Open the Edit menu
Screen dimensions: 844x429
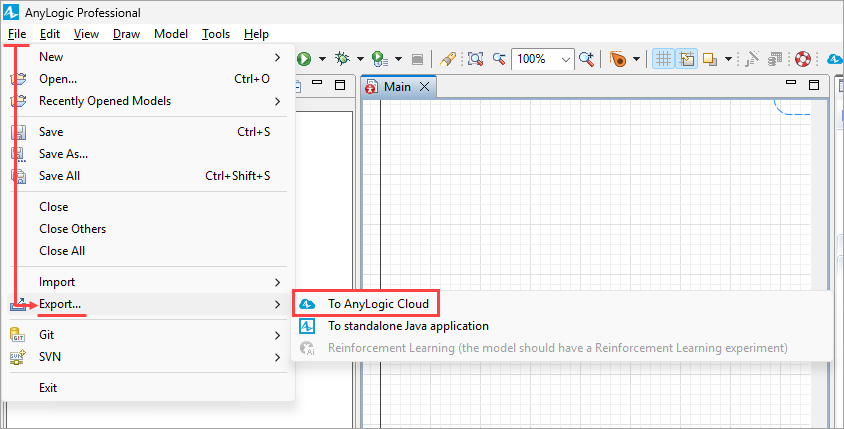pyautogui.click(x=50, y=34)
